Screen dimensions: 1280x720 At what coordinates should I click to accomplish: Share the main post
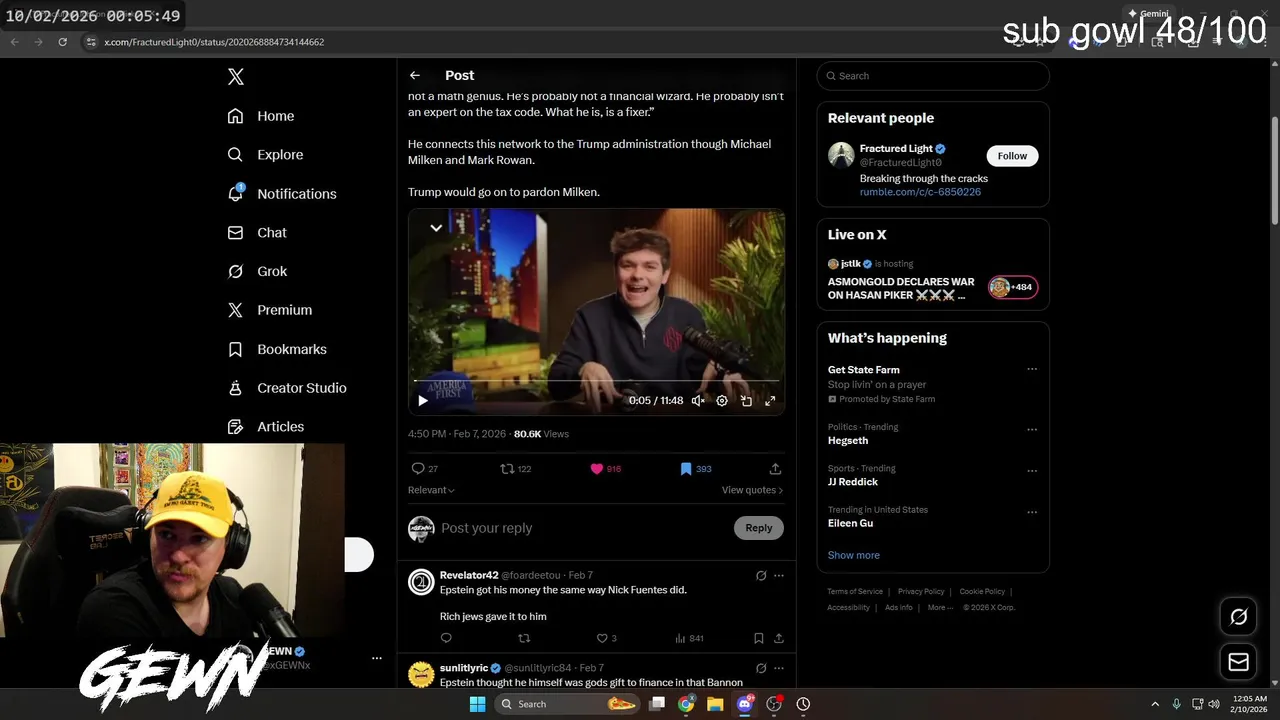point(775,468)
